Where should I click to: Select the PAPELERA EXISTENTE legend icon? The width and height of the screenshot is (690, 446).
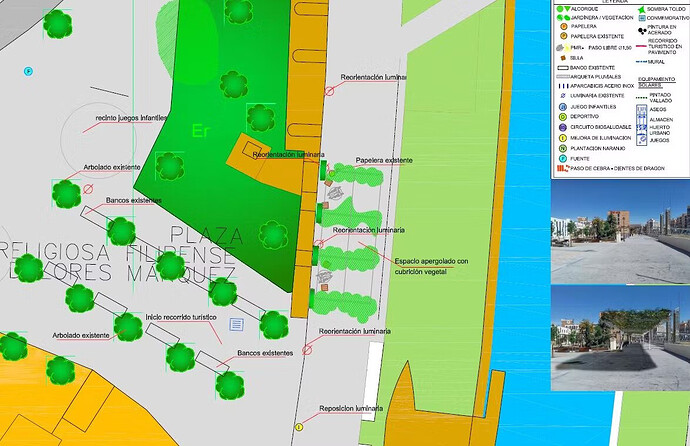(563, 37)
